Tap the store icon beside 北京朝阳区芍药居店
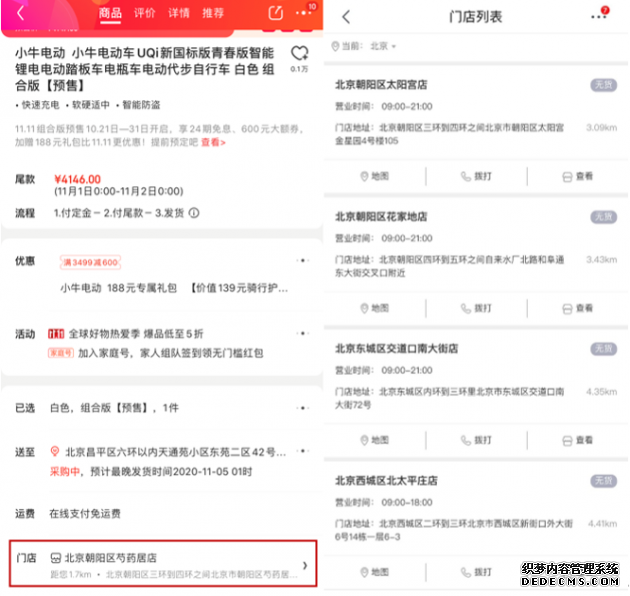 point(56,558)
